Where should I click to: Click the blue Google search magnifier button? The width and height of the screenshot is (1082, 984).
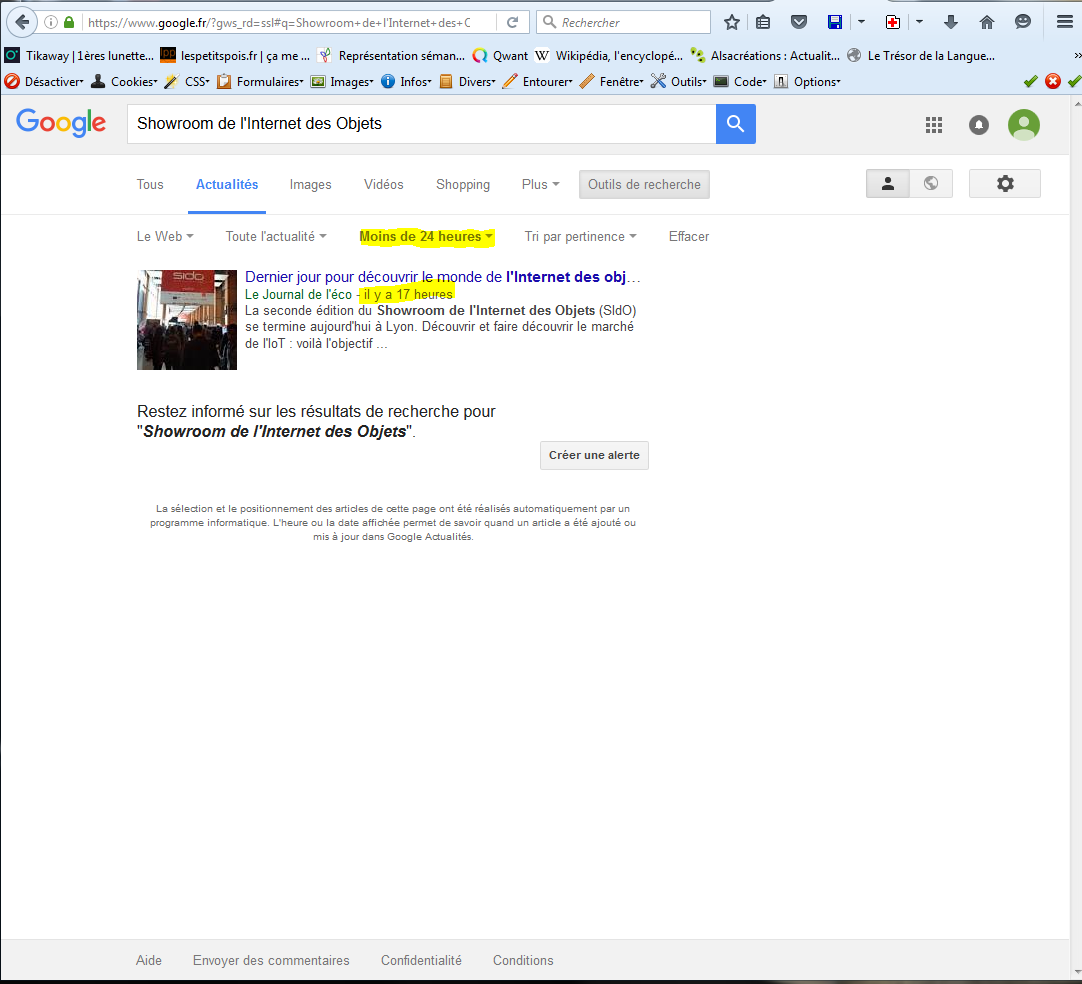[735, 124]
